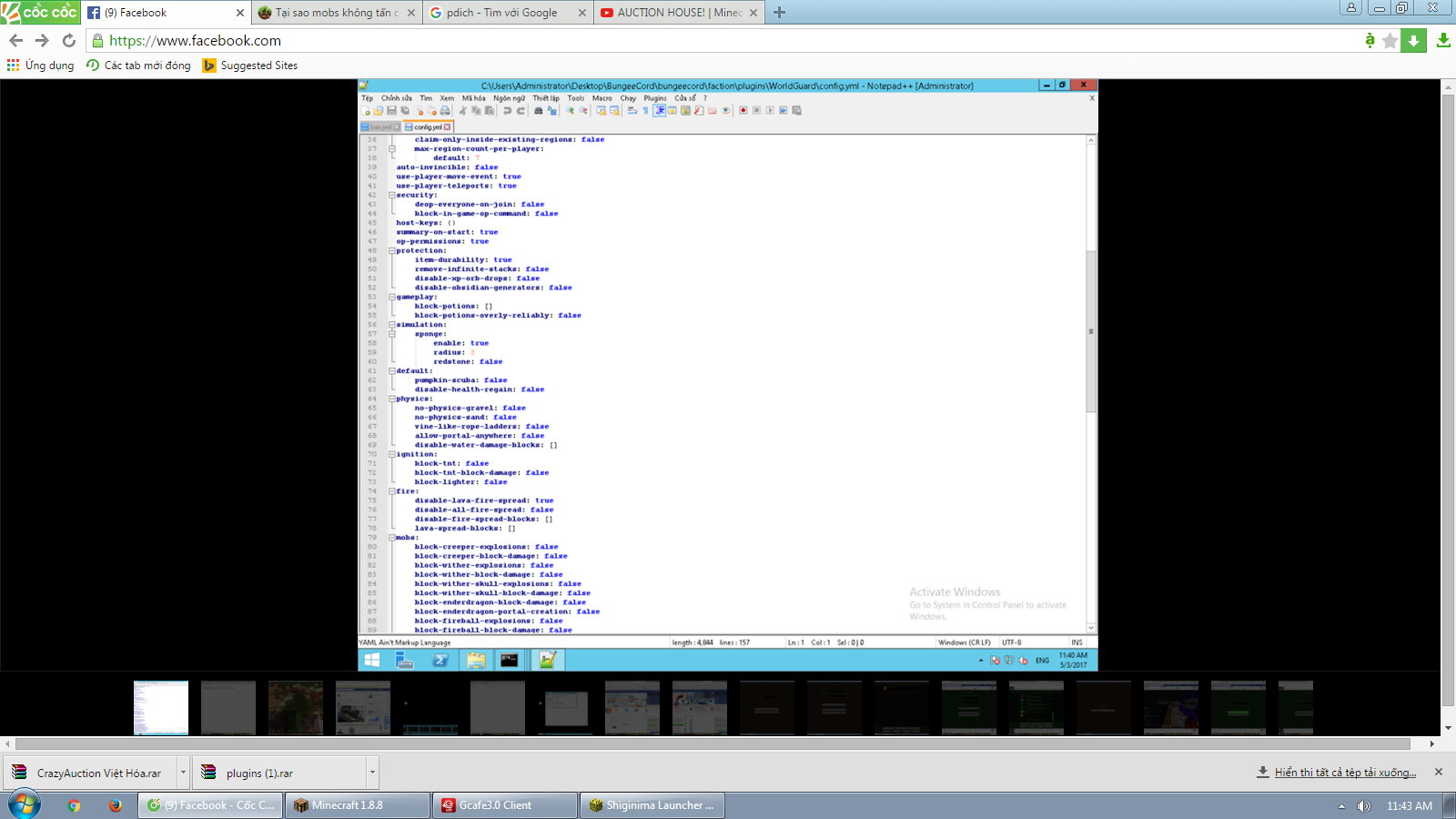The height and width of the screenshot is (819, 1456).
Task: Click the browser address bar
Action: 728,40
